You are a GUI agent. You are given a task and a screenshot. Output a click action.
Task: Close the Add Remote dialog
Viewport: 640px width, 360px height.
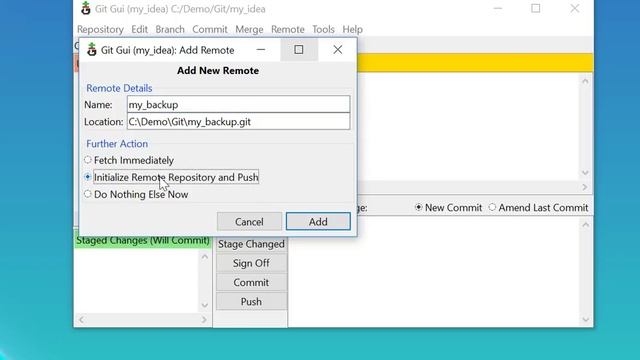coord(338,50)
